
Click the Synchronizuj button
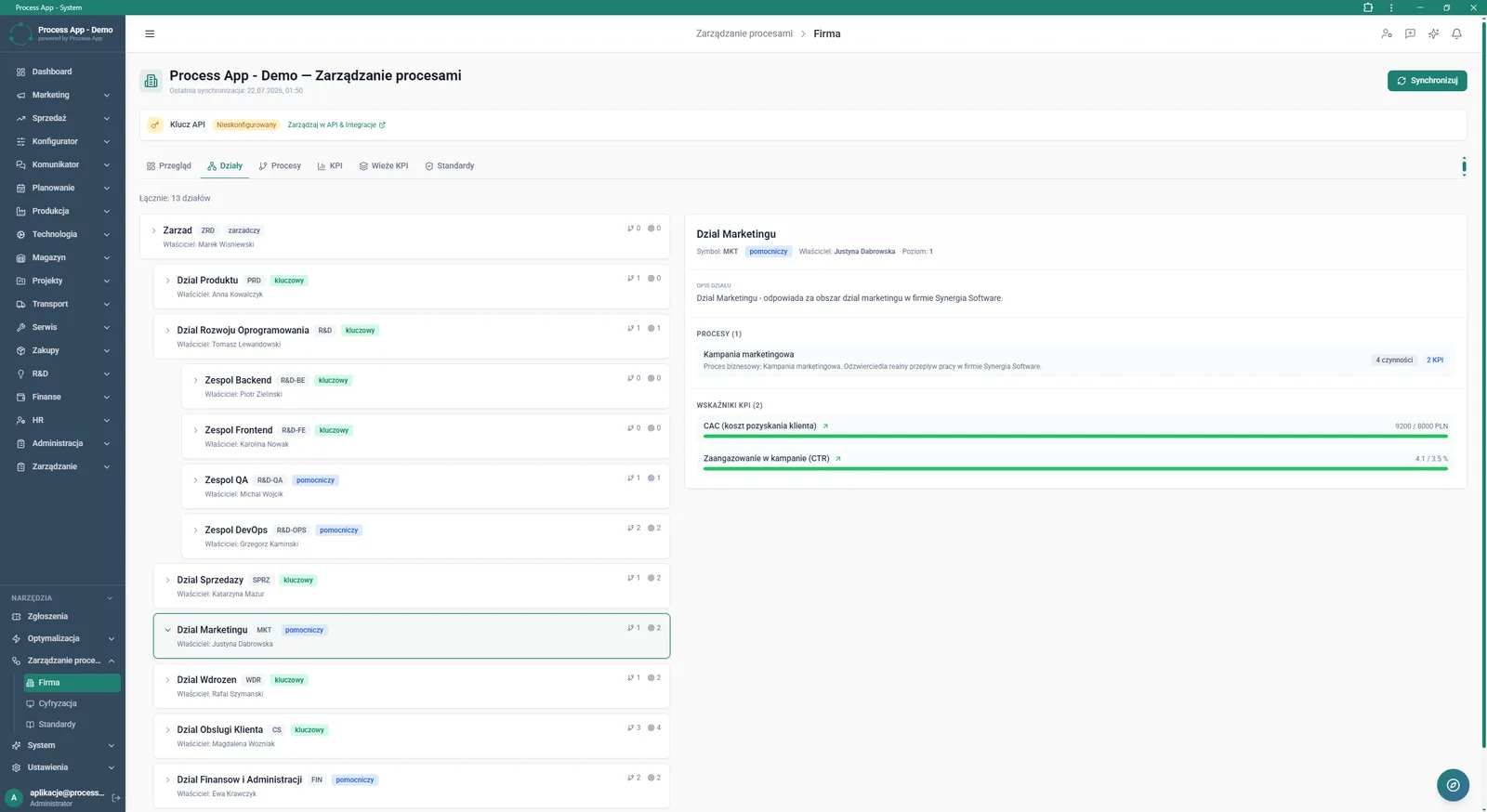(x=1427, y=81)
